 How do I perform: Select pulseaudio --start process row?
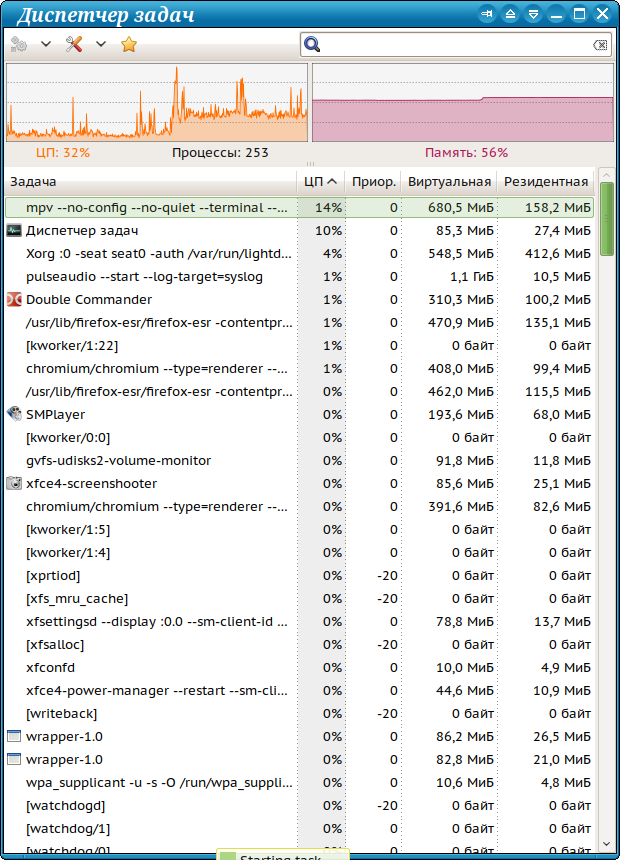tap(300, 277)
